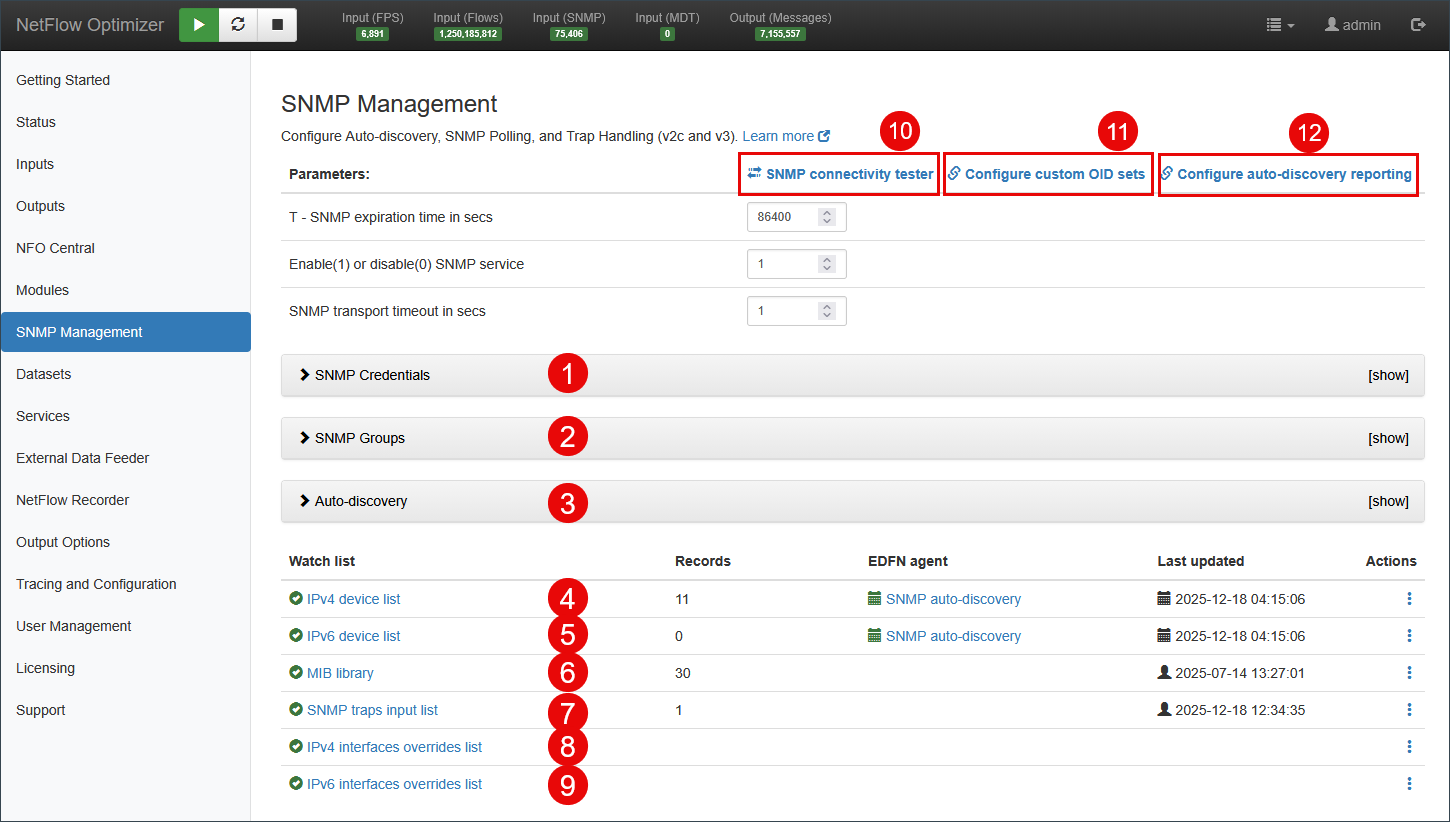
Task: Open the list view dropdown in header
Action: click(x=1280, y=25)
